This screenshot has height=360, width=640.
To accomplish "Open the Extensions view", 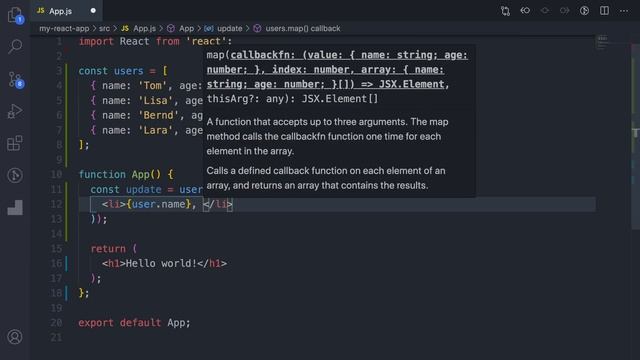I will pos(15,143).
